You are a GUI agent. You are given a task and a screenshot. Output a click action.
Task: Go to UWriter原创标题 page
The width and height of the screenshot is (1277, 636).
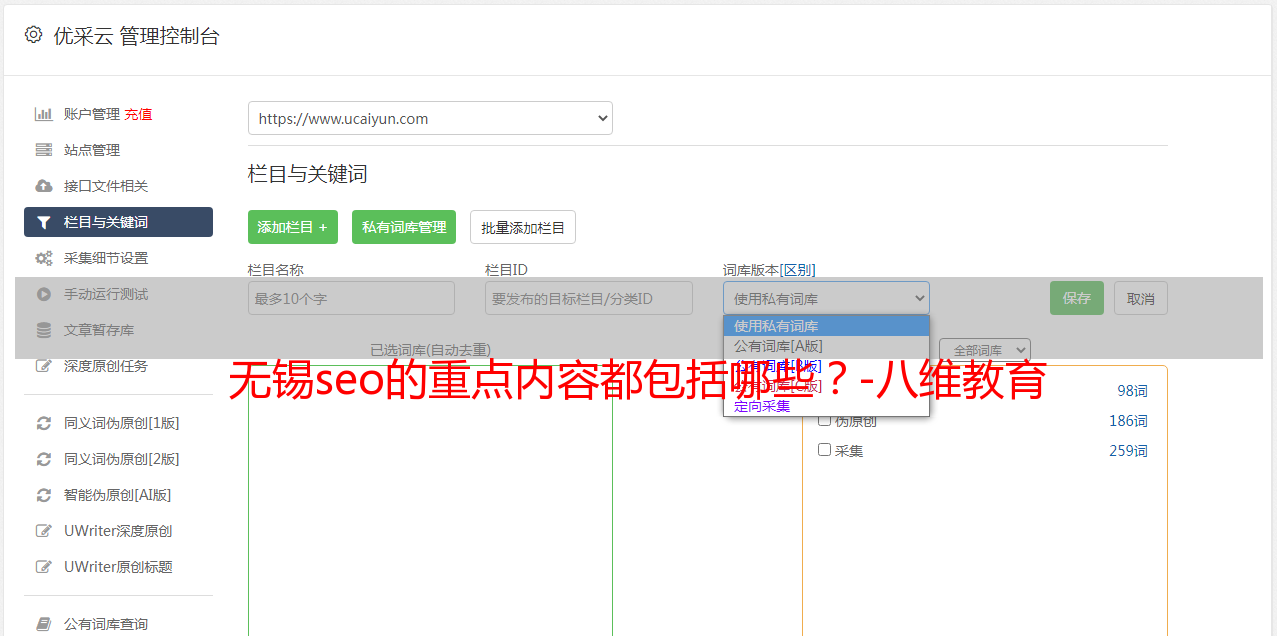pos(118,567)
